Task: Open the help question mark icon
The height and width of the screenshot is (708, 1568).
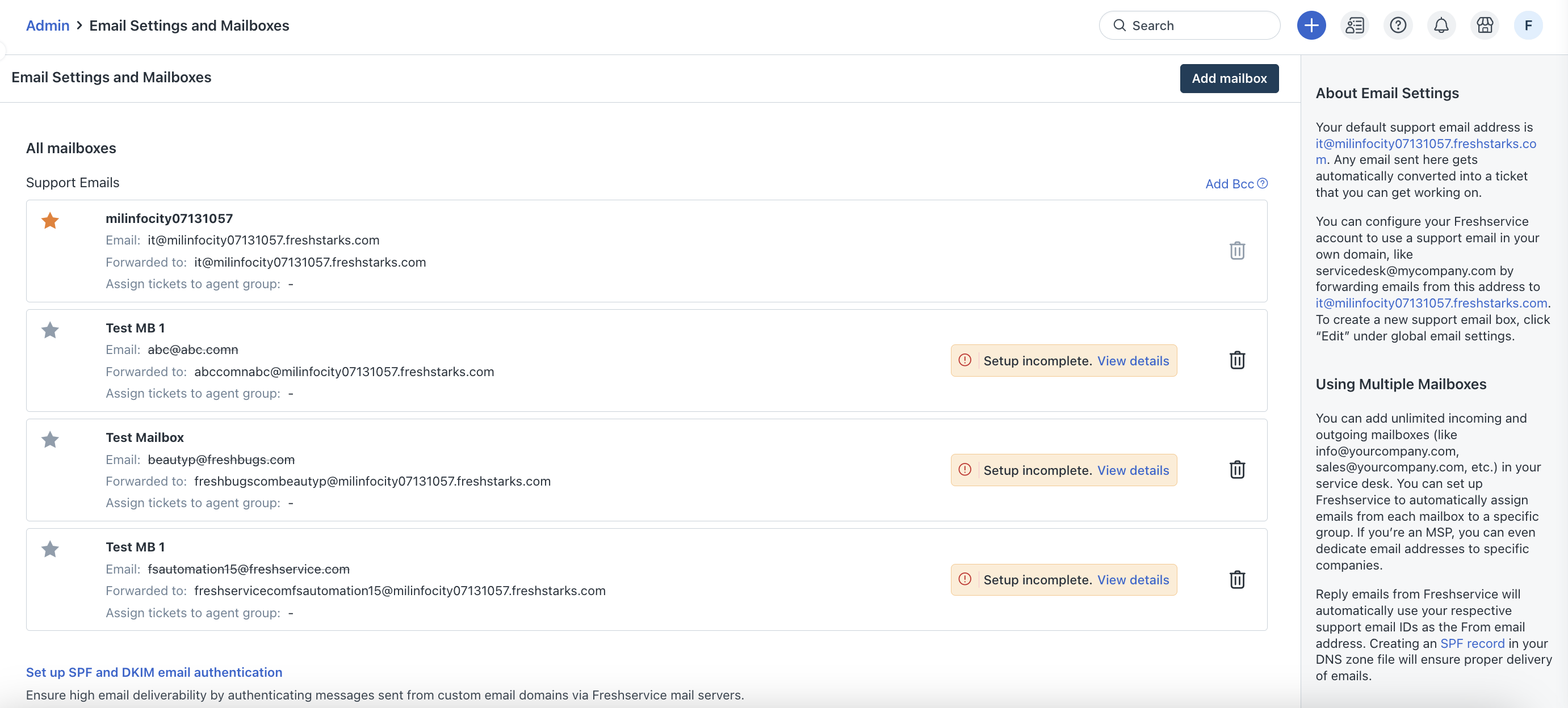Action: coord(1398,26)
